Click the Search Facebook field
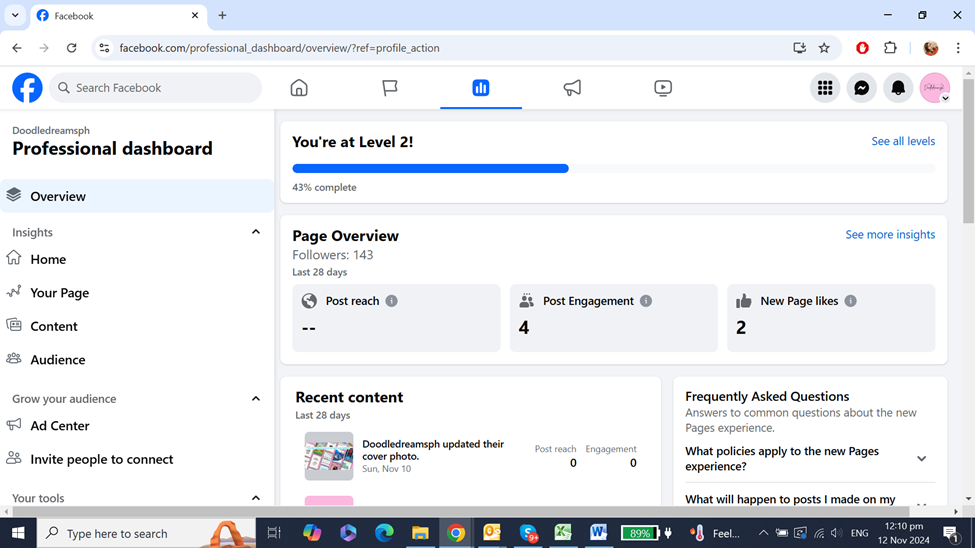This screenshot has width=975, height=548. (155, 88)
